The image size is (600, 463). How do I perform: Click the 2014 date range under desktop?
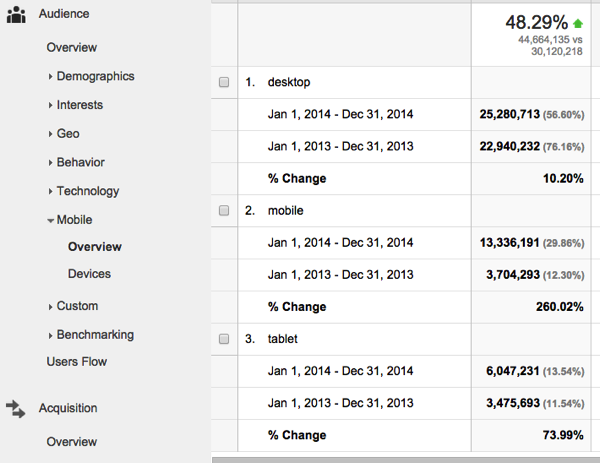(341, 114)
